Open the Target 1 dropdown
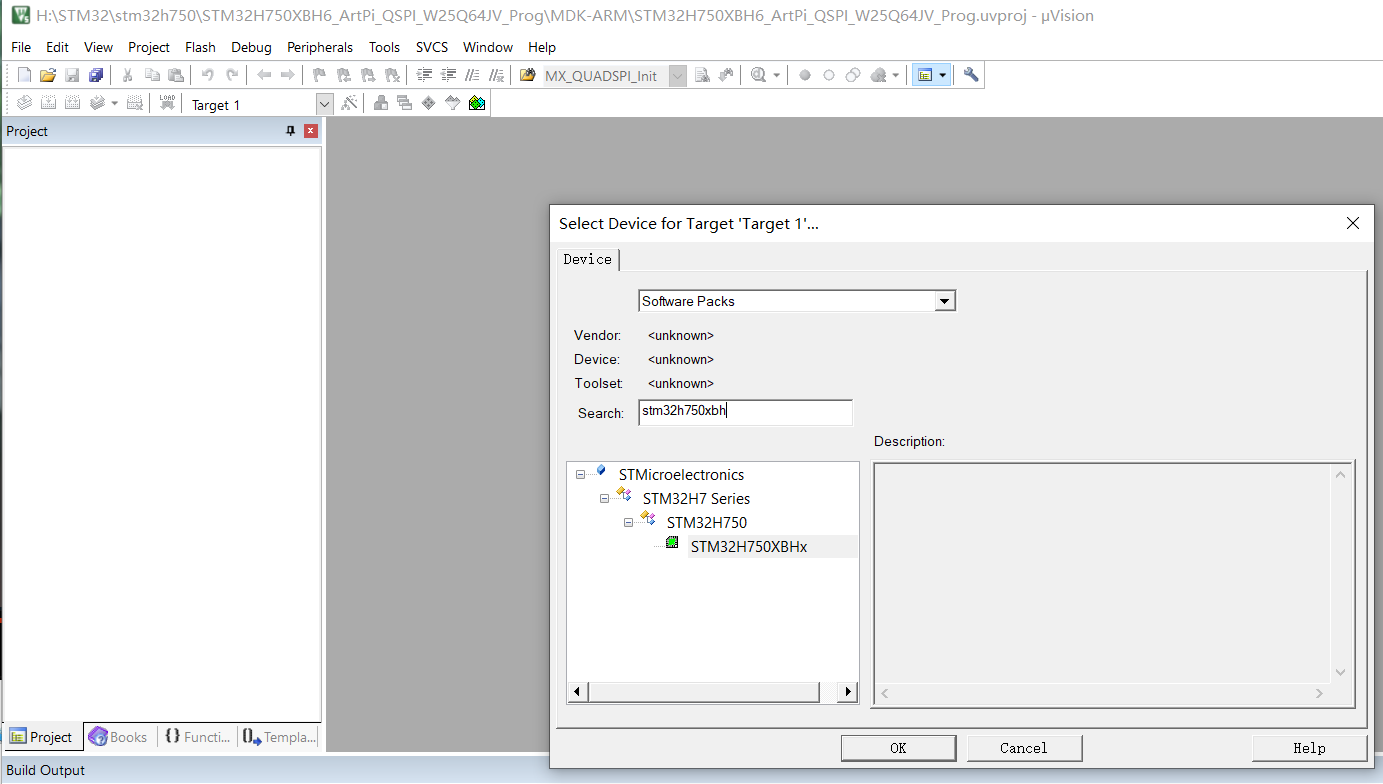This screenshot has height=784, width=1383. [x=324, y=104]
